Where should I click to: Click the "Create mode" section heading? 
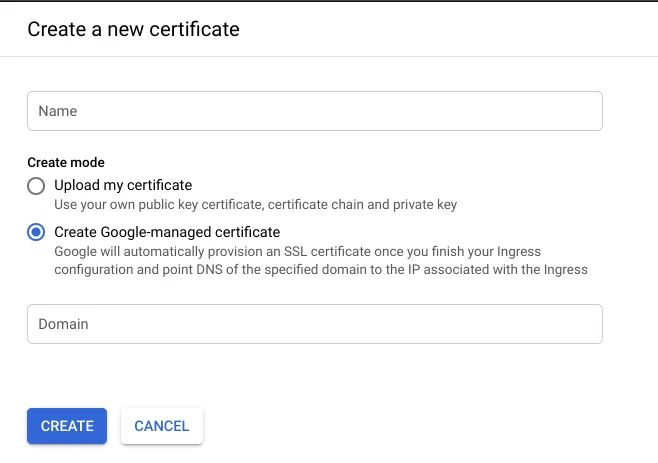pos(66,162)
